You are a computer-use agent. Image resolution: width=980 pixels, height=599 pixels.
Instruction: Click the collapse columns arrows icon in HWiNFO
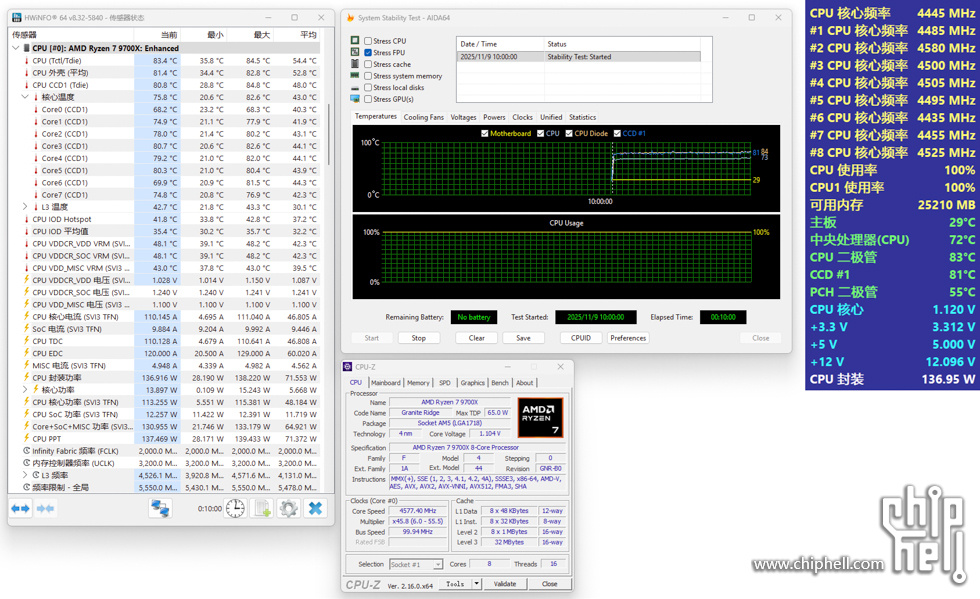pyautogui.click(x=45, y=508)
